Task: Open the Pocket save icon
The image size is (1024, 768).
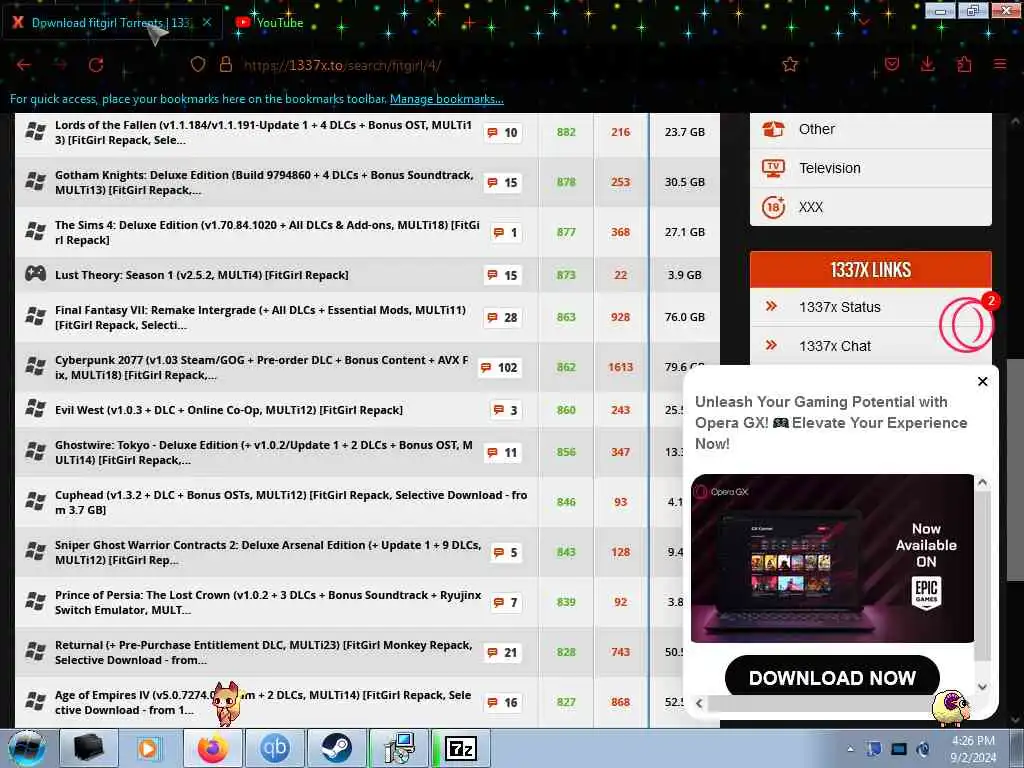Action: point(891,64)
